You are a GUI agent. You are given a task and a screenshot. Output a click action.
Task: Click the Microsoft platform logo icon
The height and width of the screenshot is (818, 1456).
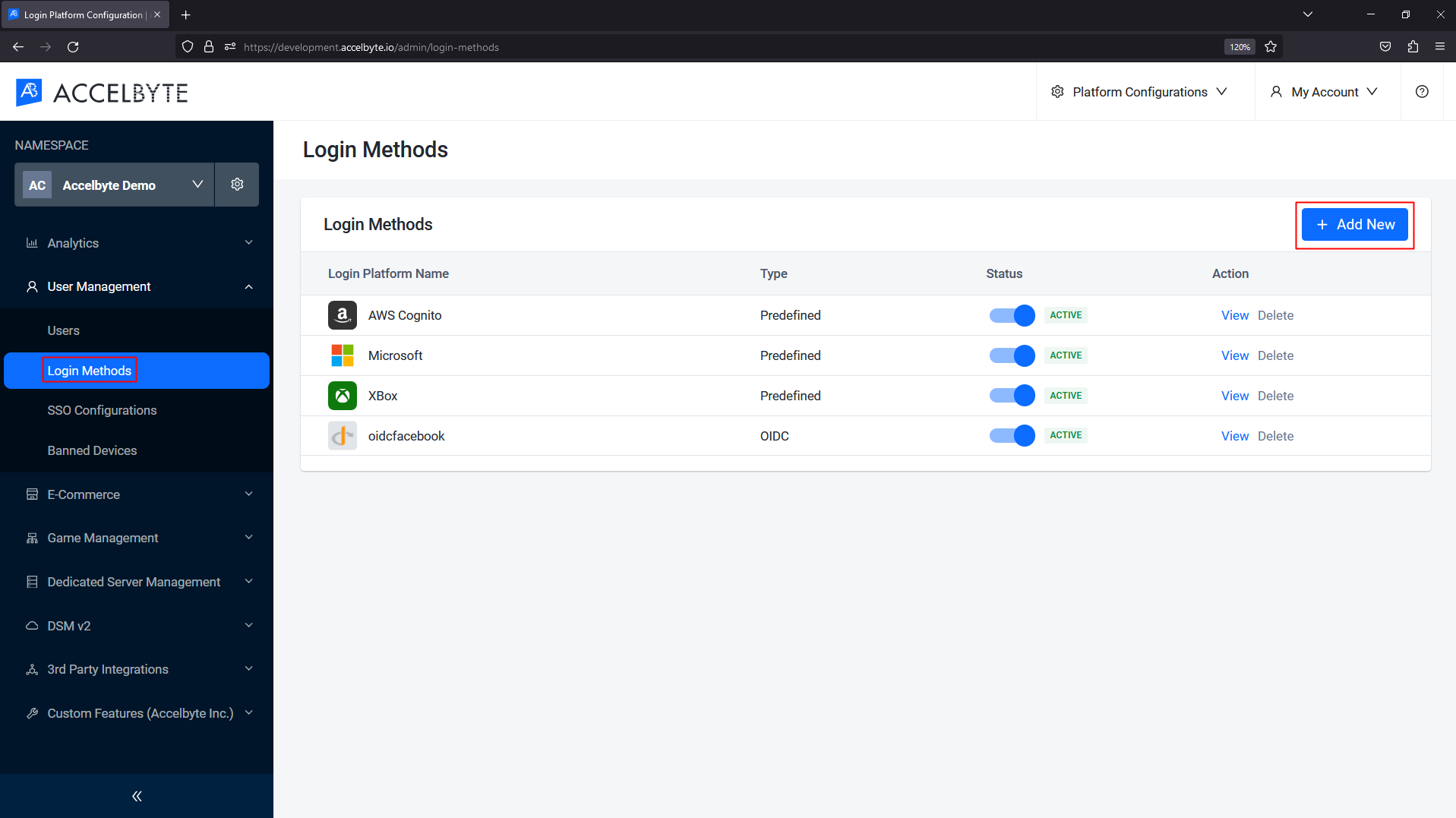coord(343,355)
